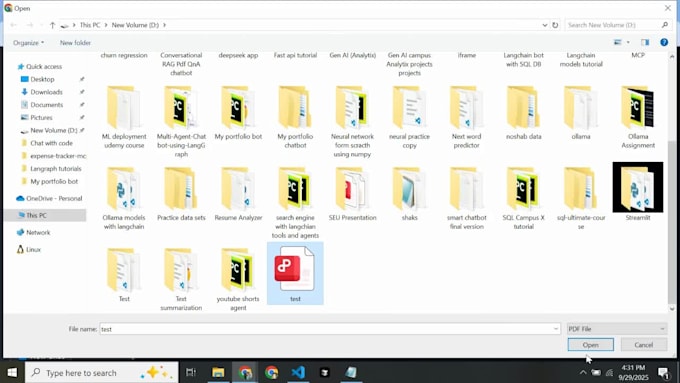Cancel the Open dialog
The image size is (680, 383).
[644, 345]
